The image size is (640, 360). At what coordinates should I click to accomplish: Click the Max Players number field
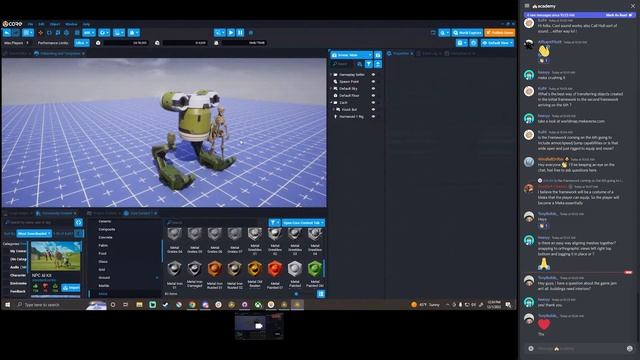click(x=28, y=43)
